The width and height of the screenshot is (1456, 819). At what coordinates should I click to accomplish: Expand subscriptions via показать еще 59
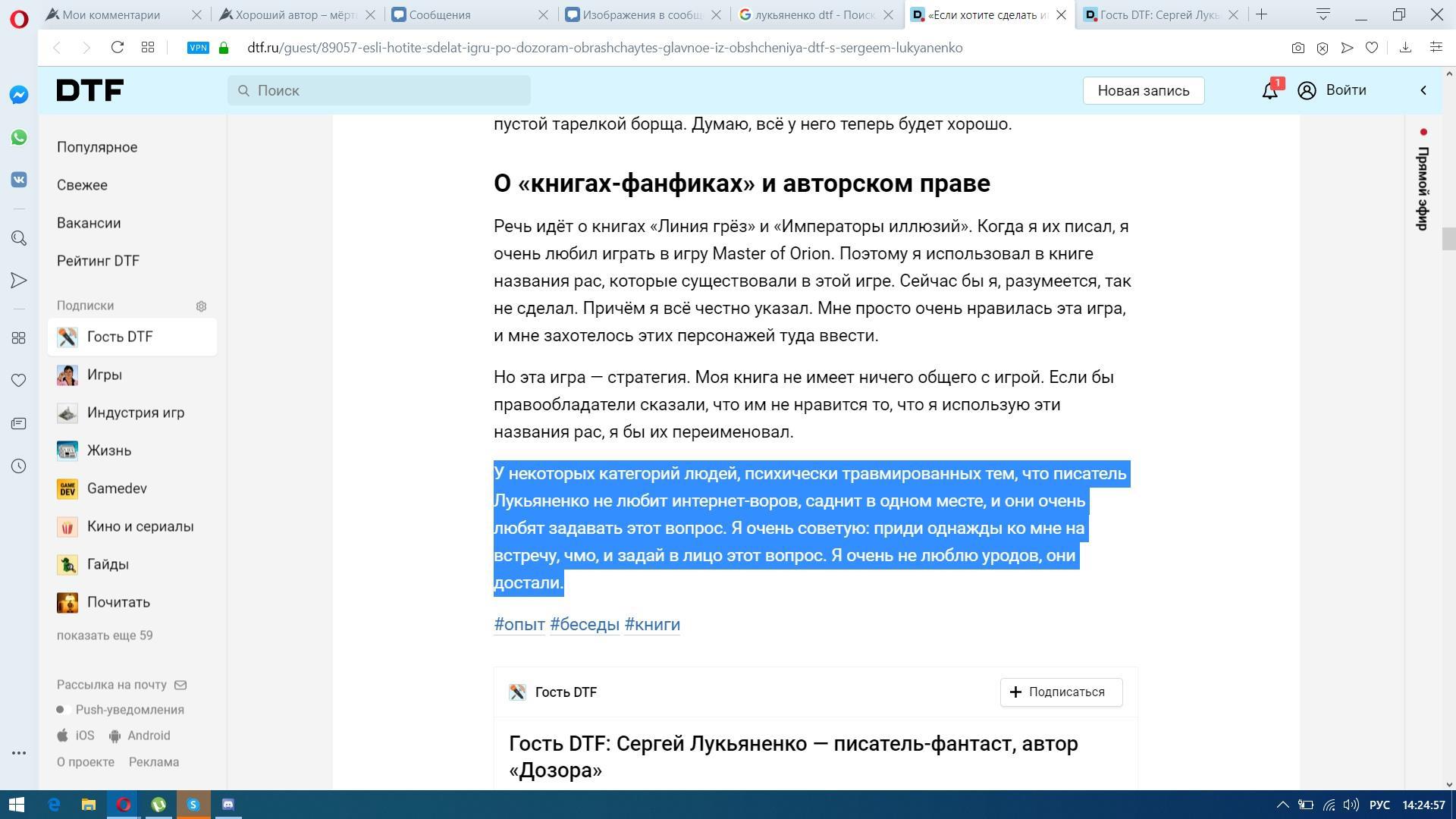(x=105, y=635)
